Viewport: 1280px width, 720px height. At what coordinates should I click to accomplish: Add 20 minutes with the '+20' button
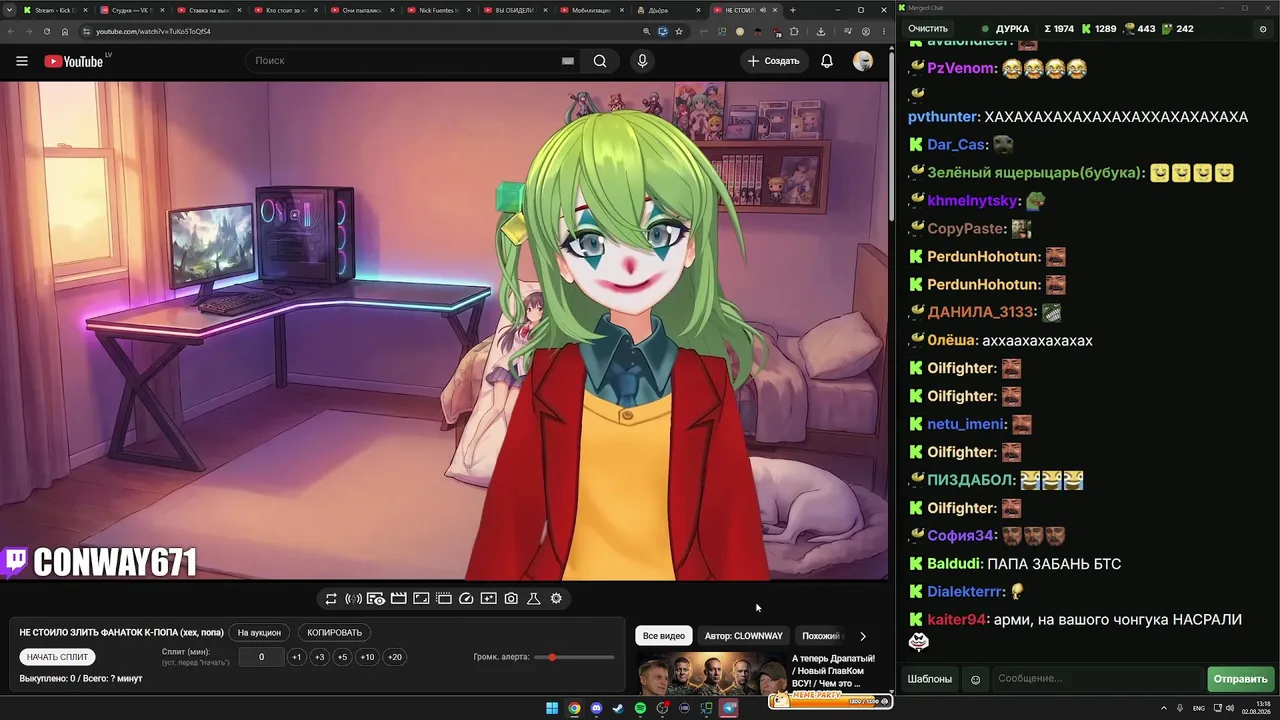pos(395,657)
